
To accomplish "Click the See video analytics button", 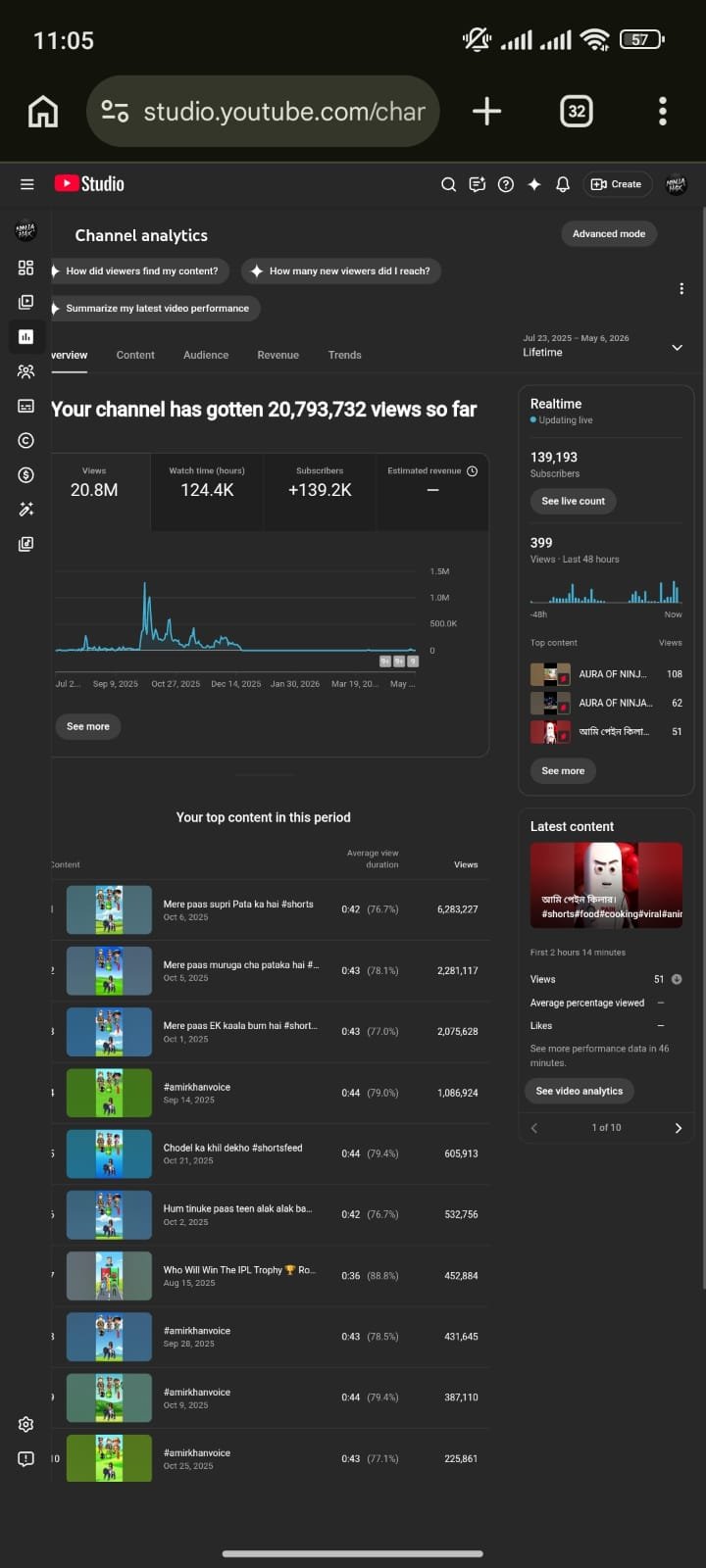I will pos(580,1091).
